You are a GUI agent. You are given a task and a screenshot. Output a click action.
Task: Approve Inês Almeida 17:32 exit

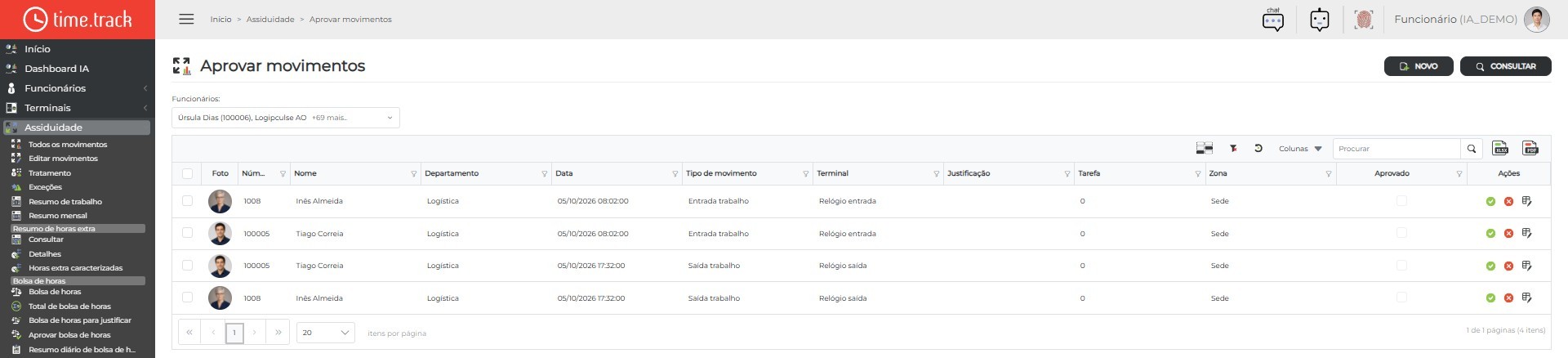tap(1490, 298)
